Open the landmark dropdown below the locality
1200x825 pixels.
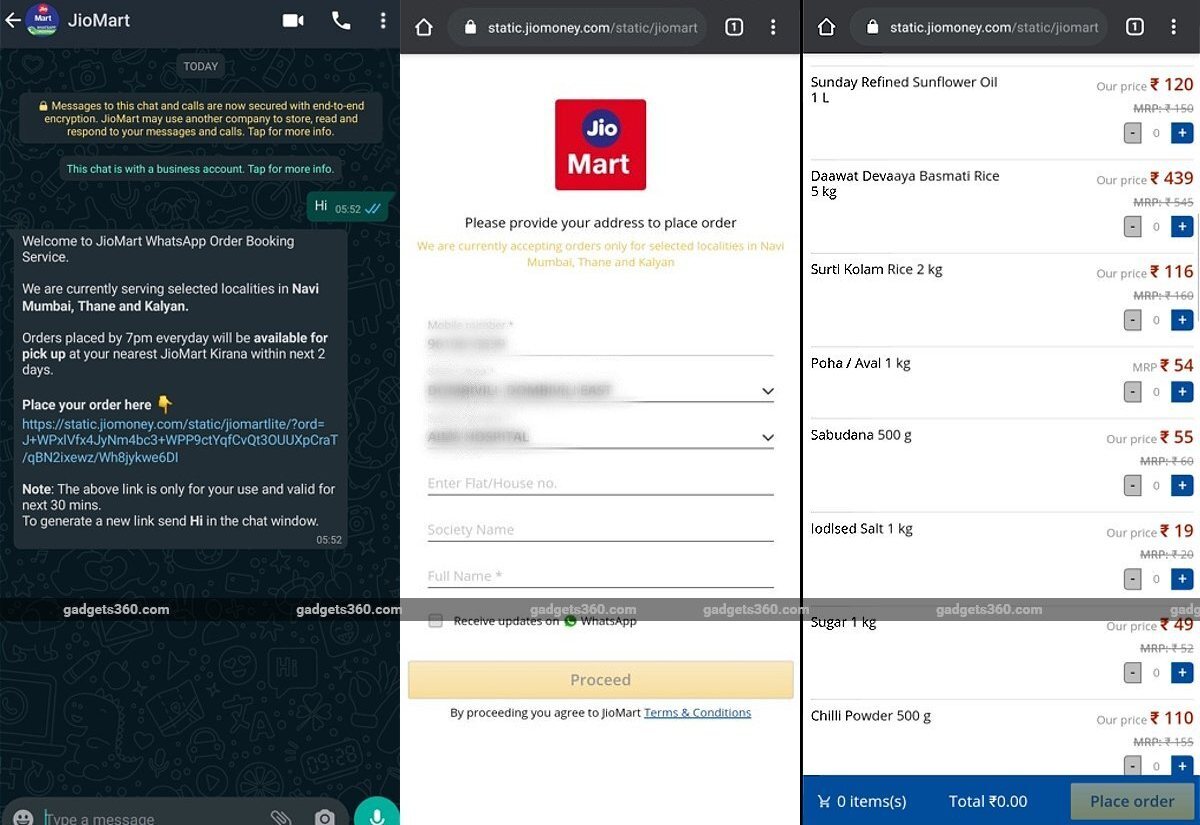766,437
